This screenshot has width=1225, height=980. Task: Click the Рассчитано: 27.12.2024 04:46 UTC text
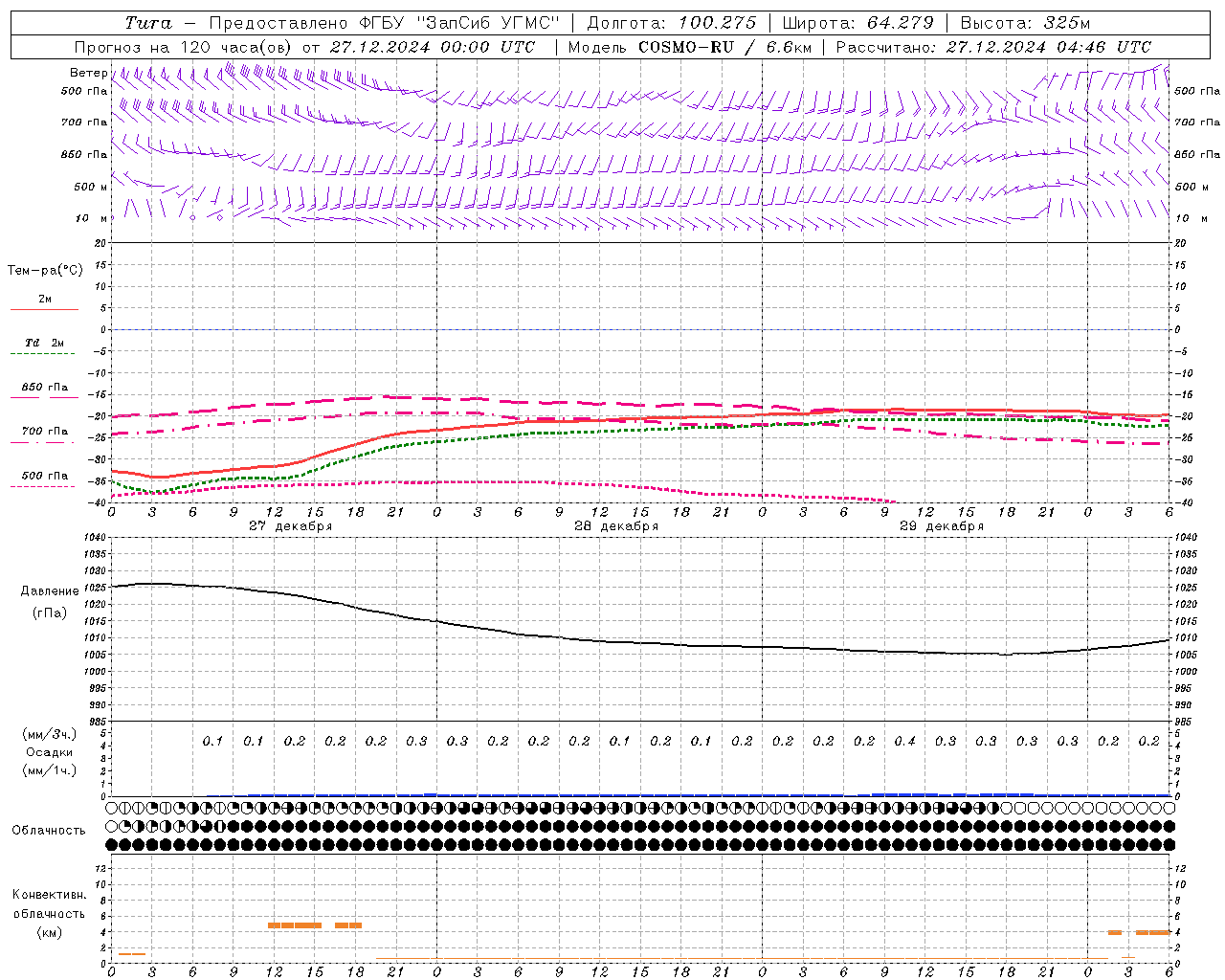993,47
